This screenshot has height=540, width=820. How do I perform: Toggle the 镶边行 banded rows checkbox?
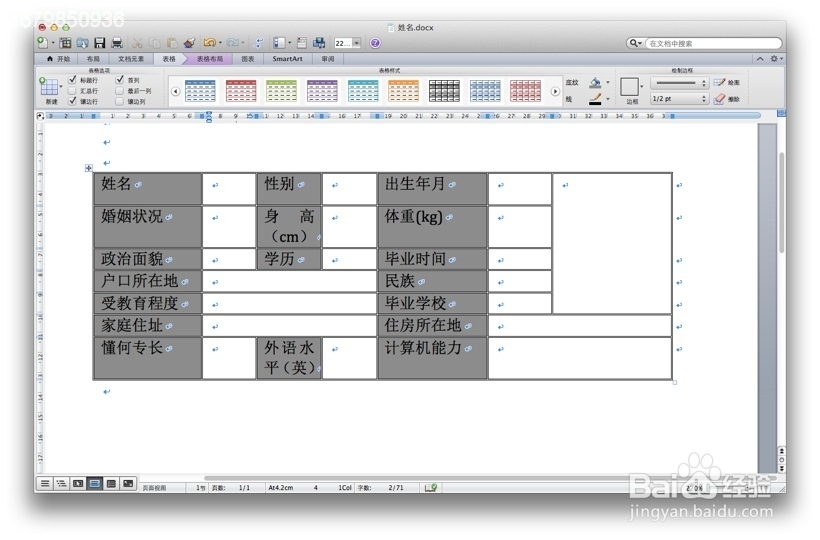pos(72,101)
